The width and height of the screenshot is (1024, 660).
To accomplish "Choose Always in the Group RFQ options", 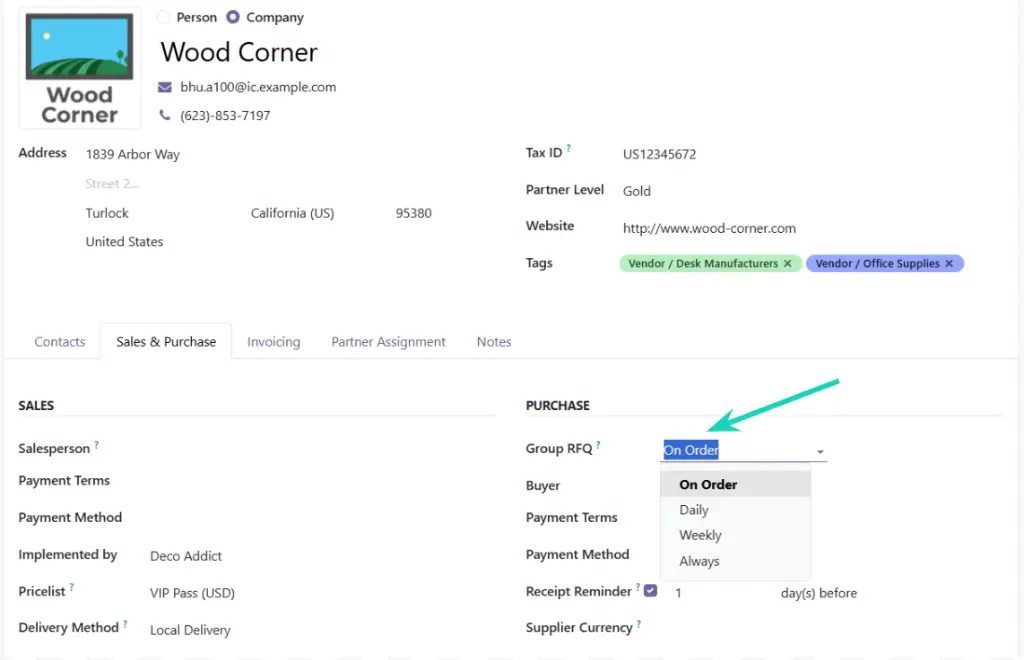I will (700, 561).
